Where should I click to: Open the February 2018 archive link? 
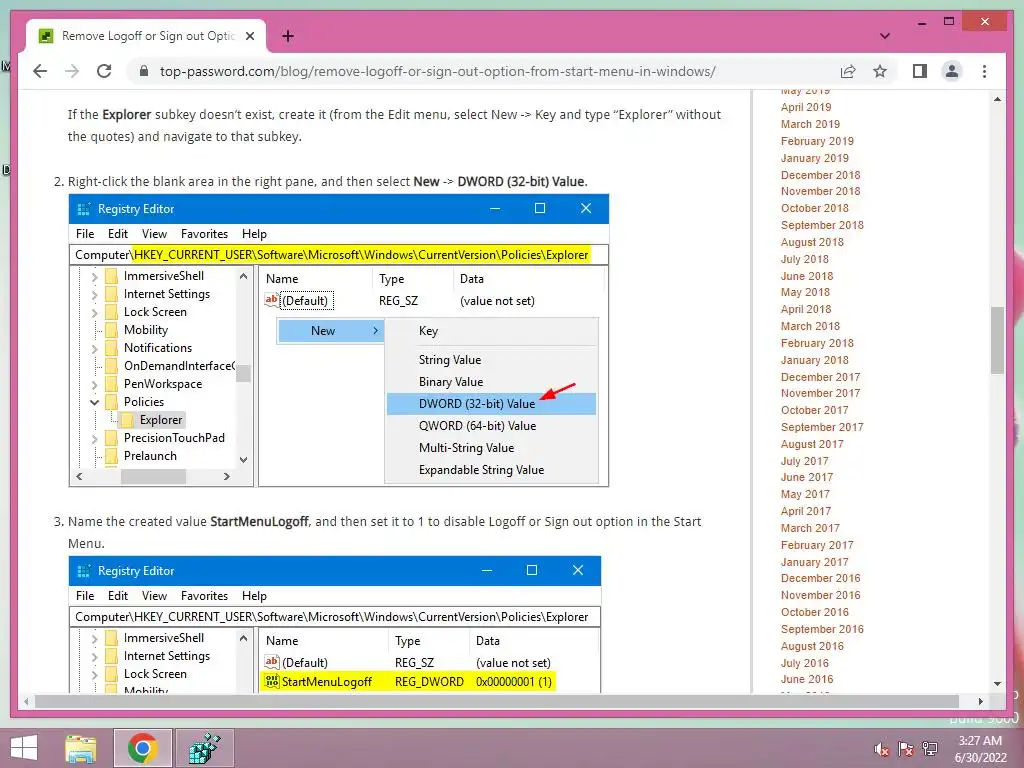[x=817, y=343]
